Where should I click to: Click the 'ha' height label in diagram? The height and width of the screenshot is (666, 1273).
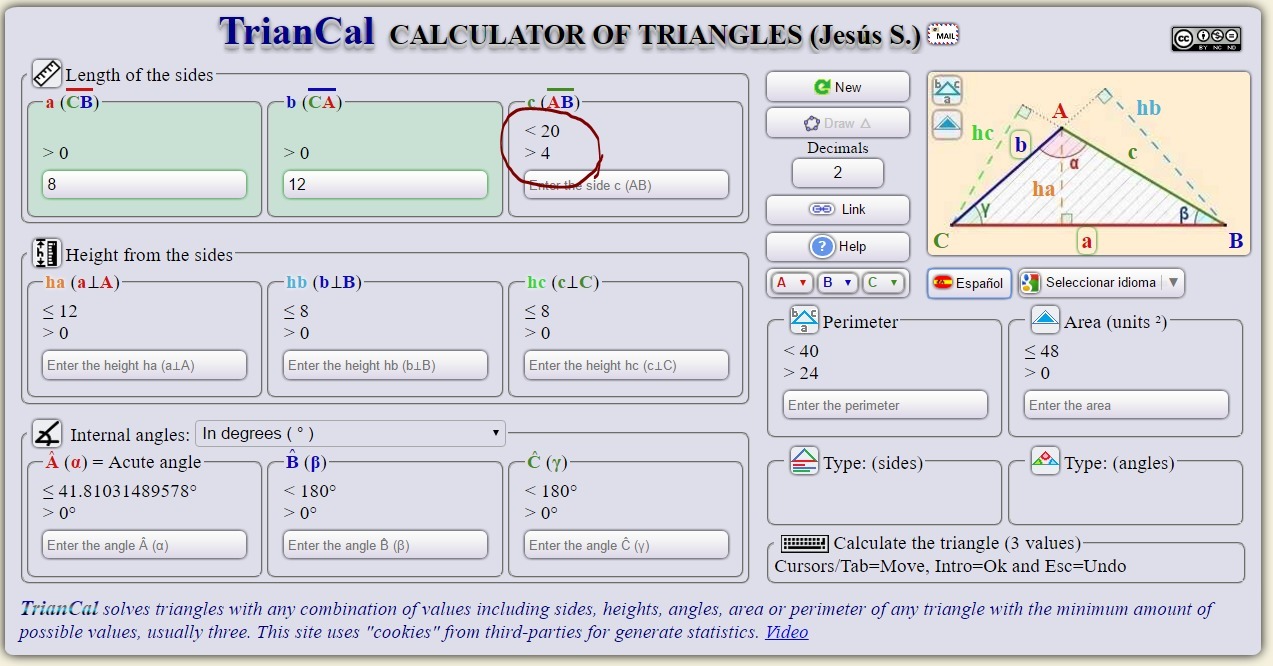pos(1044,188)
